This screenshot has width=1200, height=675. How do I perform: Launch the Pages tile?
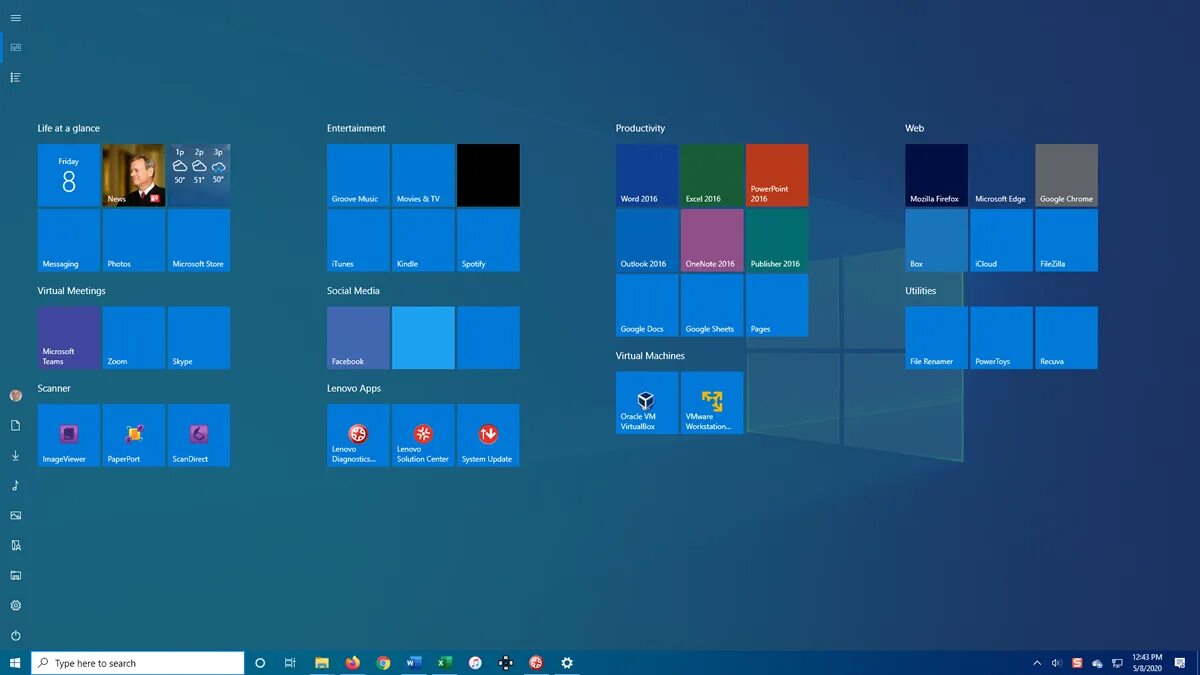coord(777,305)
